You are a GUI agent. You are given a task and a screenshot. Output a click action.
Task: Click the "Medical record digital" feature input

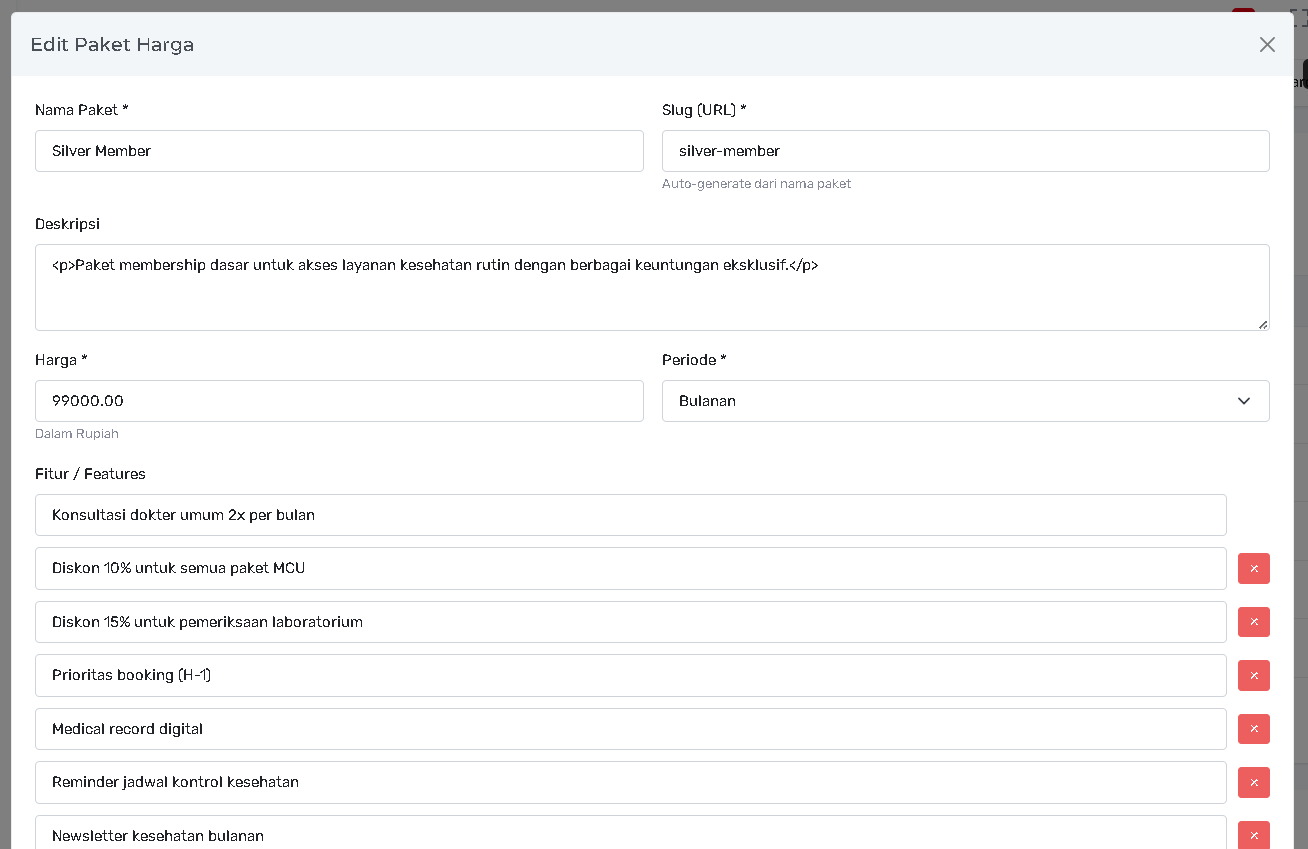pyautogui.click(x=630, y=729)
